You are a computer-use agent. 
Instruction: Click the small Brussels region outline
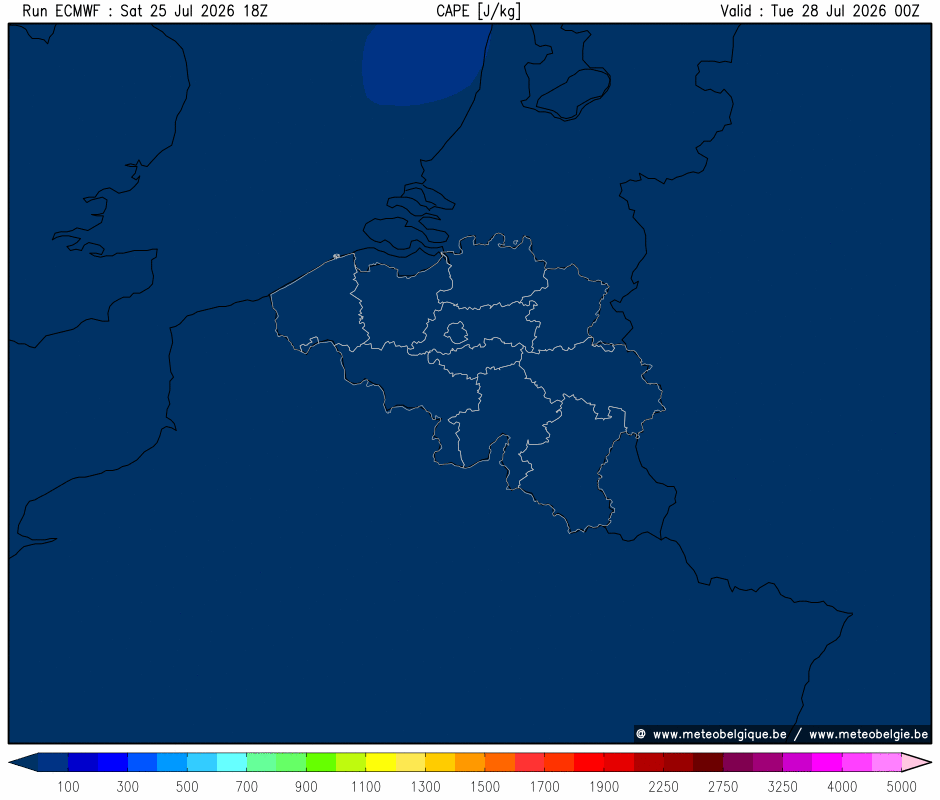456,332
